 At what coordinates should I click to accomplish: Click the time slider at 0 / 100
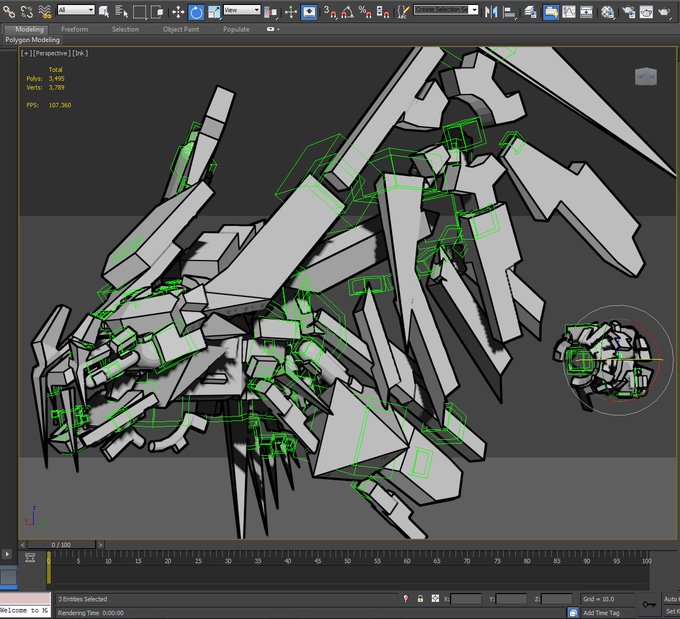(62, 545)
